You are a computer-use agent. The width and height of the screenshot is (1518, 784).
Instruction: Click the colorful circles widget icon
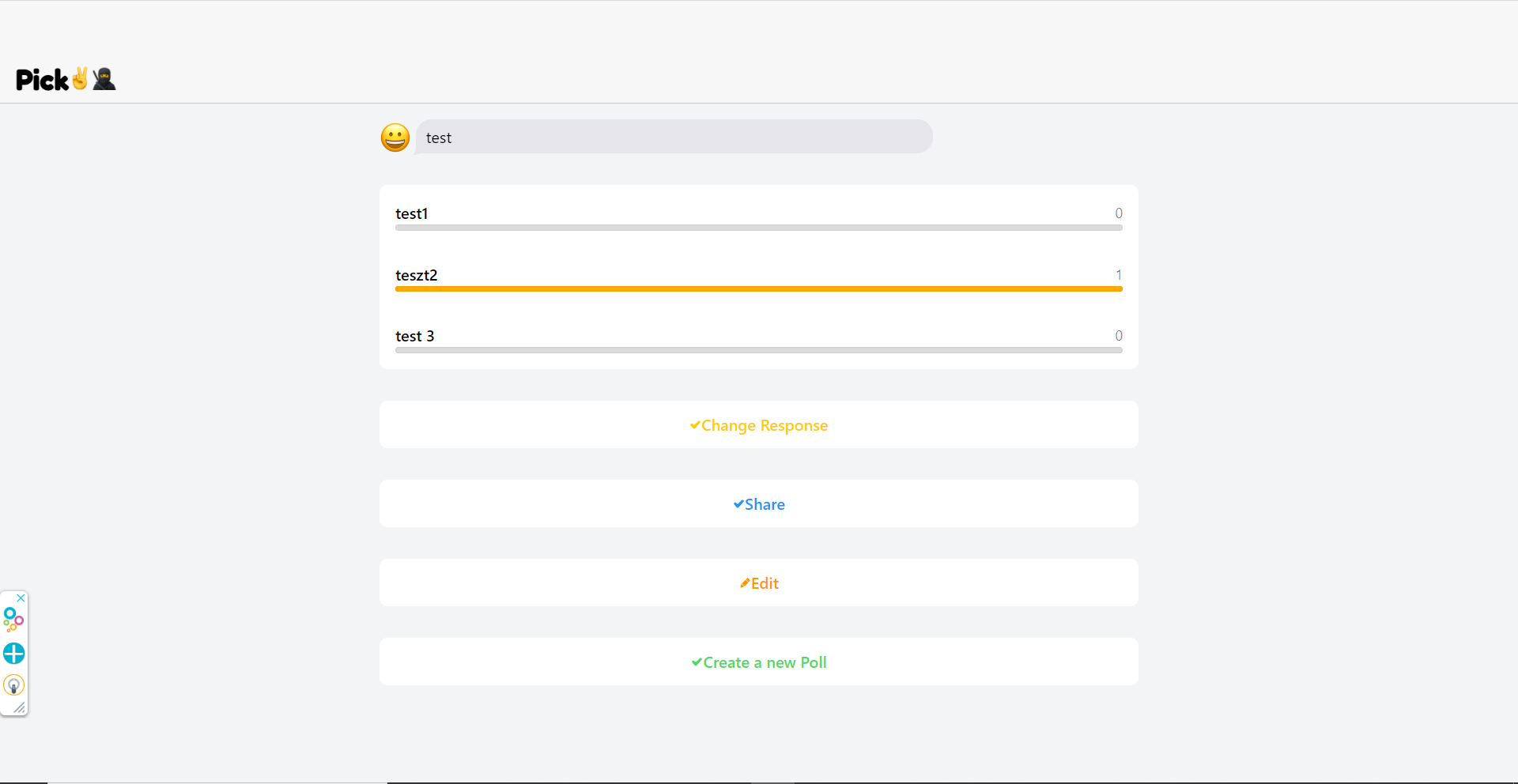coord(13,620)
